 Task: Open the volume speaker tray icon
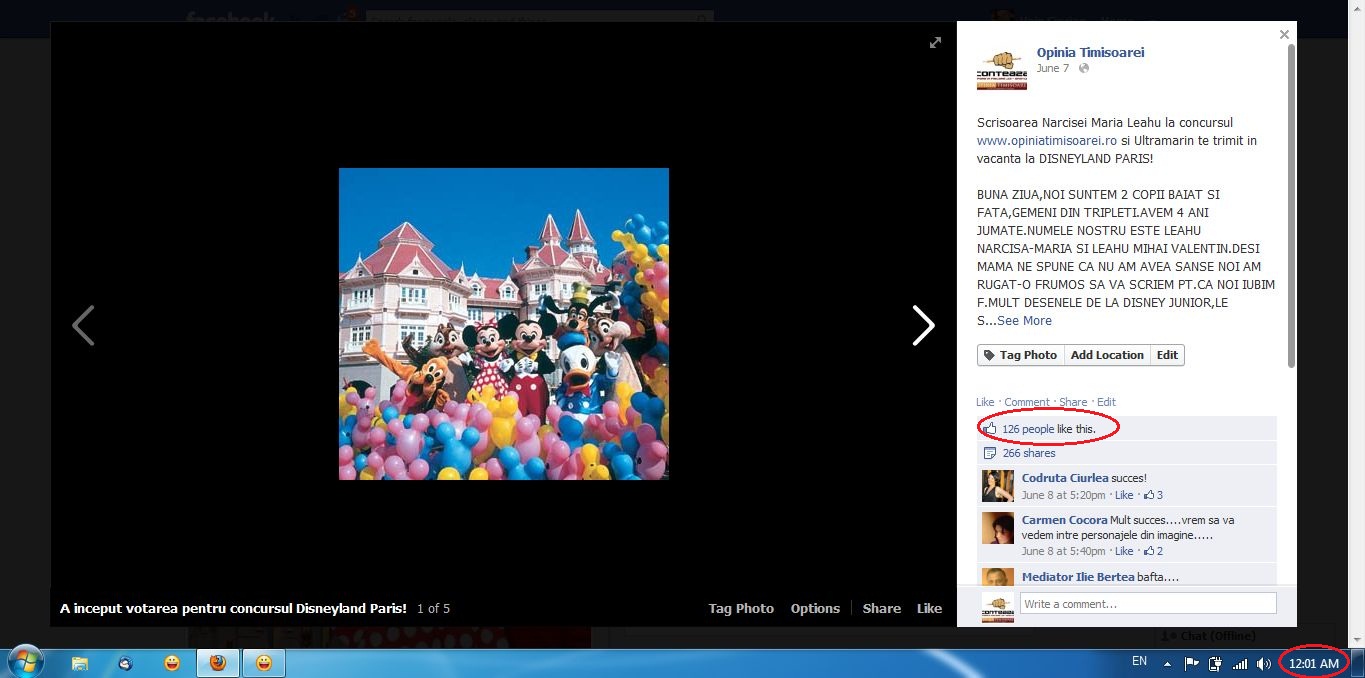pyautogui.click(x=1264, y=663)
